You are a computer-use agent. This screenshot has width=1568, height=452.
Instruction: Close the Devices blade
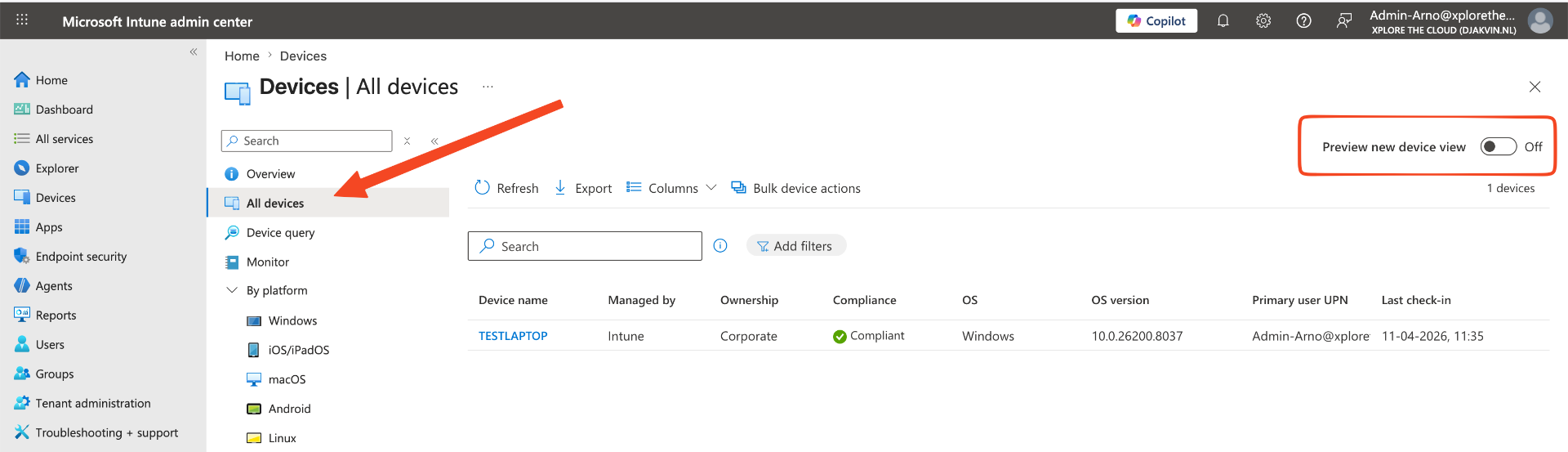pos(1535,87)
